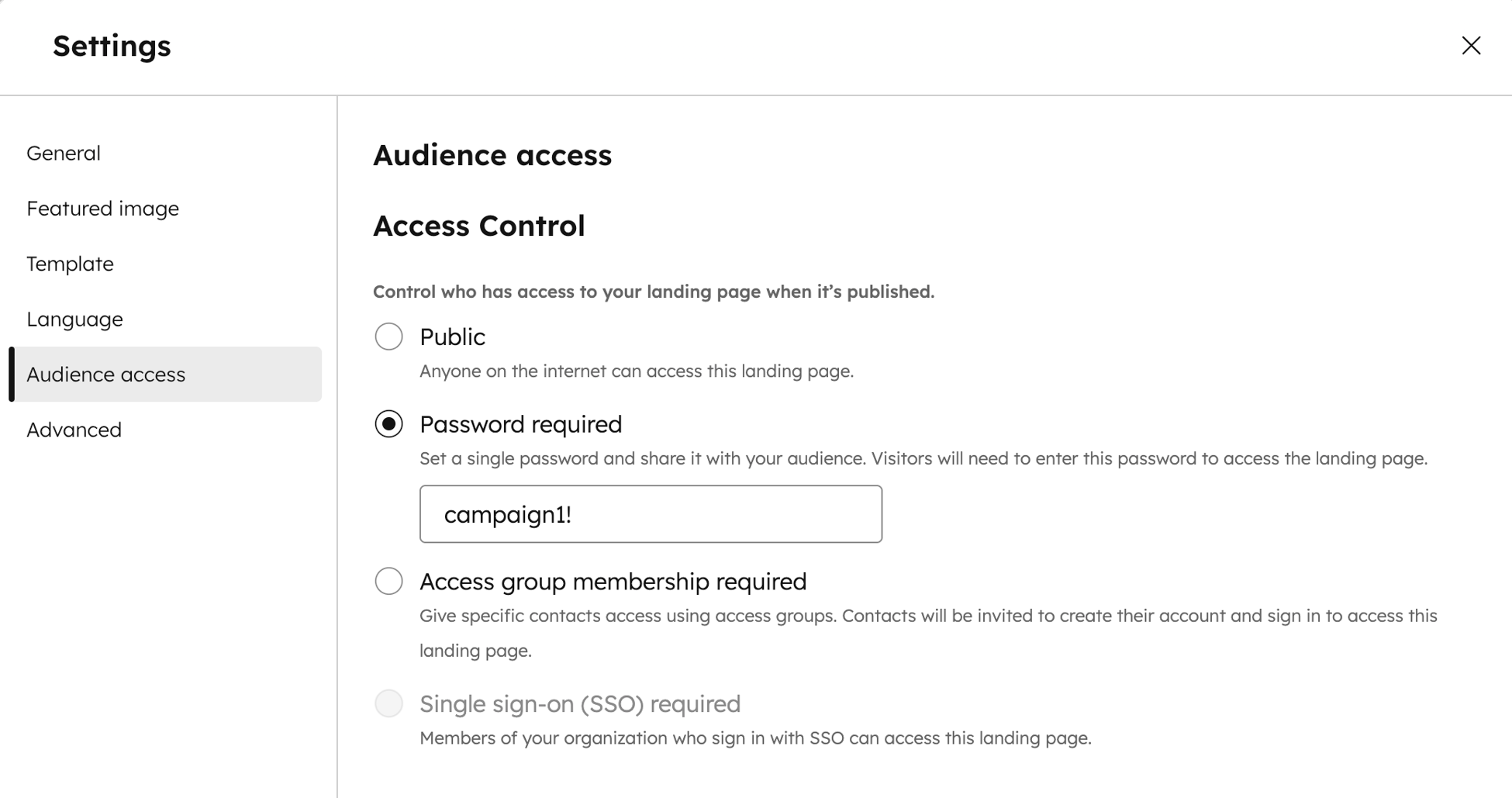Open the Language settings section
The image size is (1512, 798).
click(74, 319)
